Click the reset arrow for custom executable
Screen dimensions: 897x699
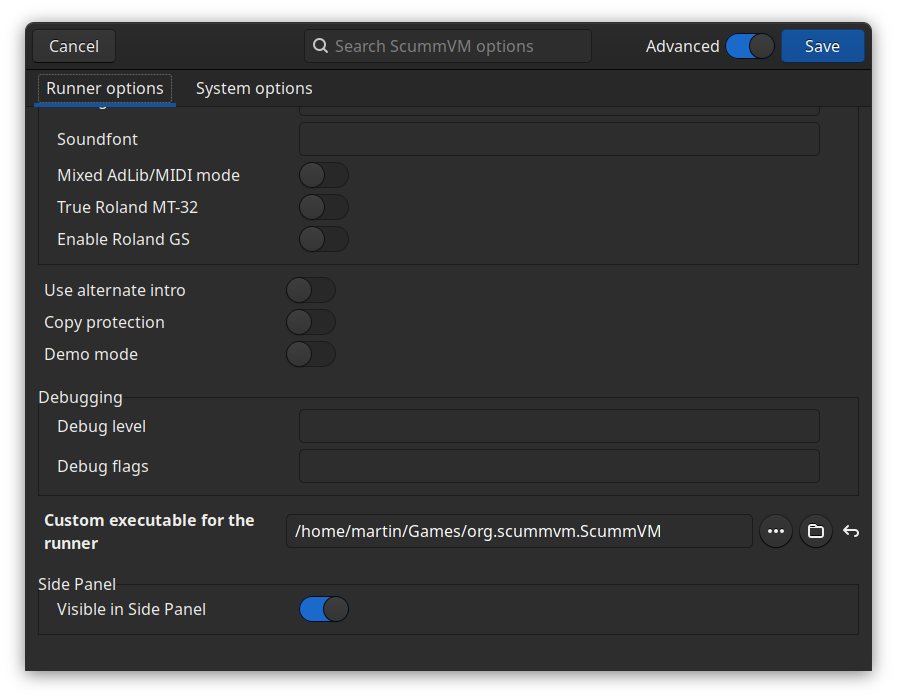851,531
